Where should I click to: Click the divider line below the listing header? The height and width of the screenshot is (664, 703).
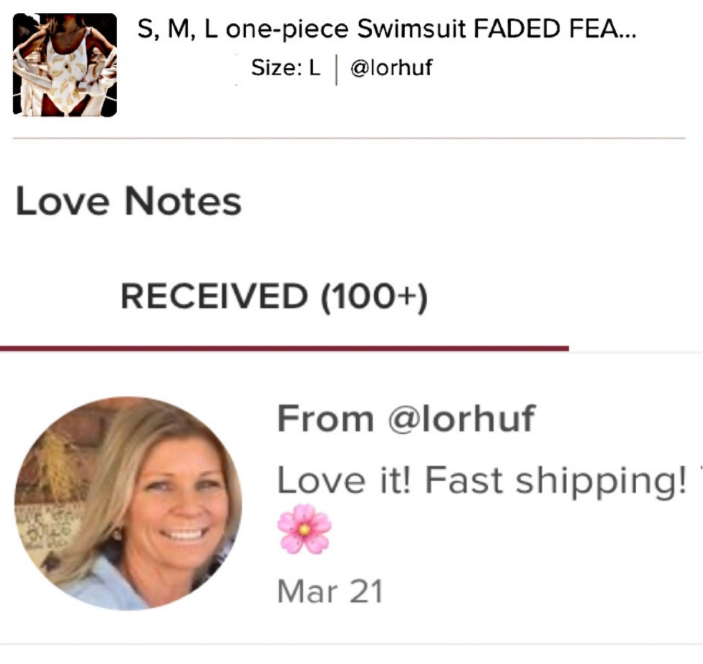point(348,138)
